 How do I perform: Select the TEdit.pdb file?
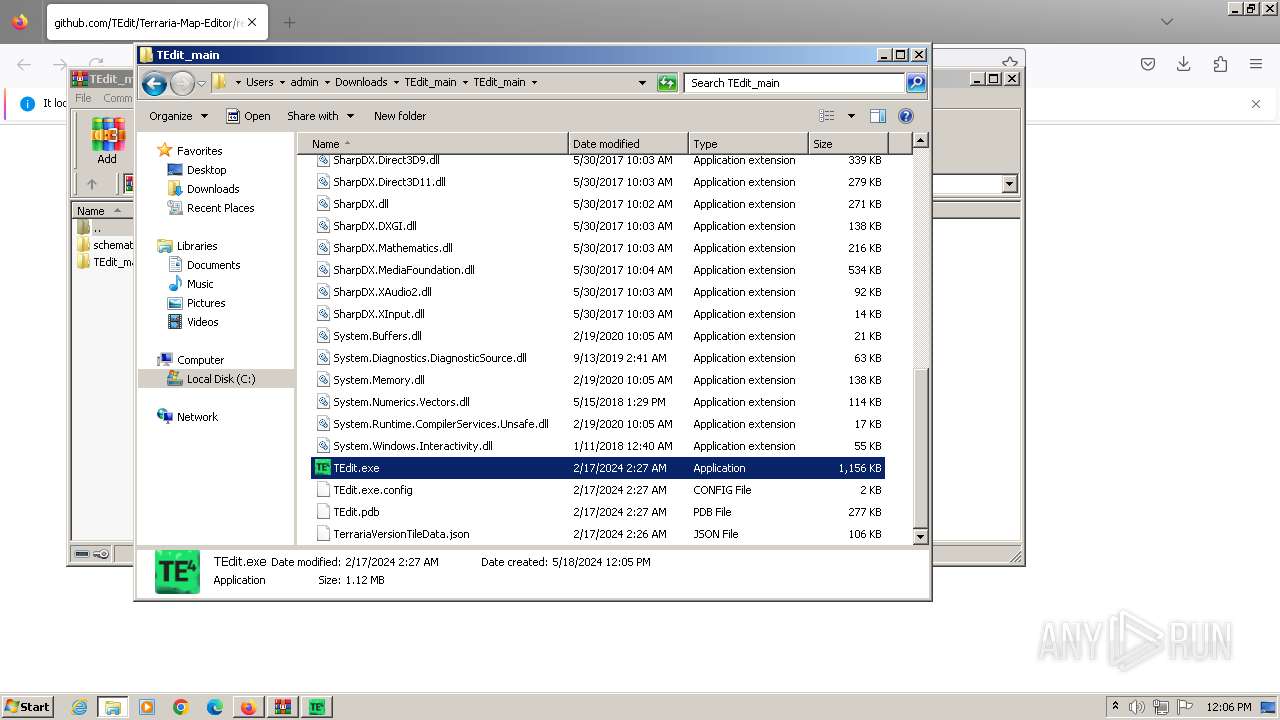point(598,512)
